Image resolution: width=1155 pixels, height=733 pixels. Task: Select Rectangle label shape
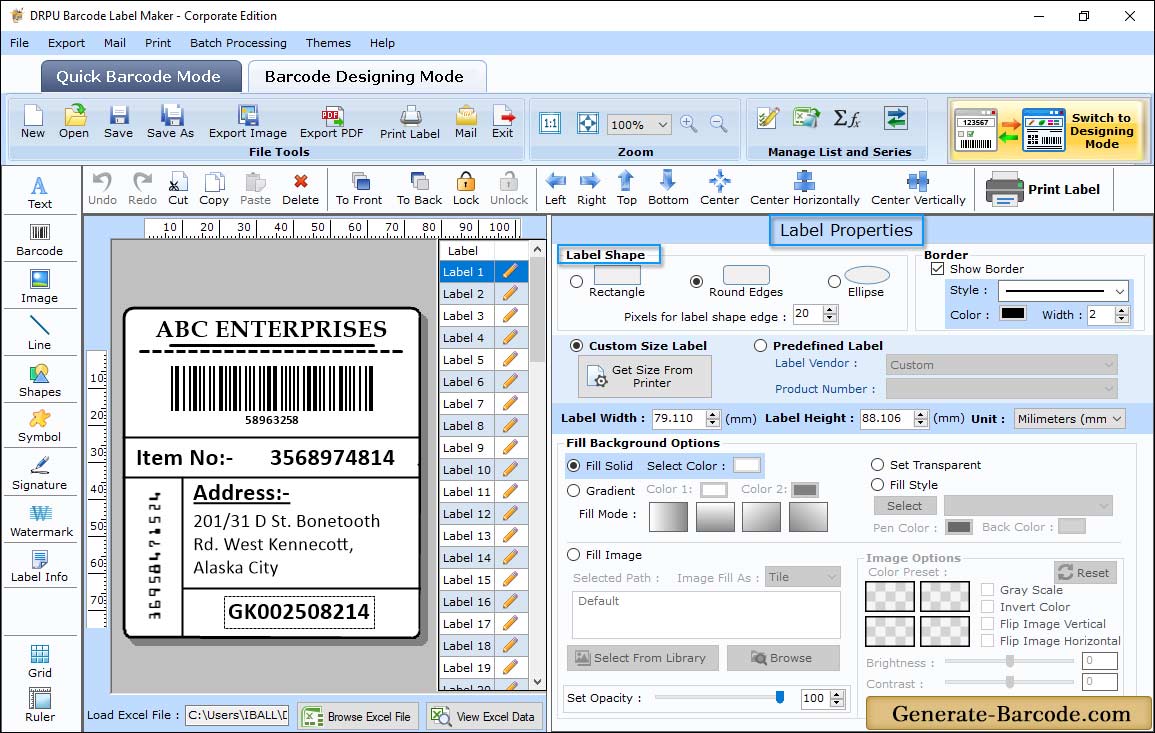coord(577,281)
